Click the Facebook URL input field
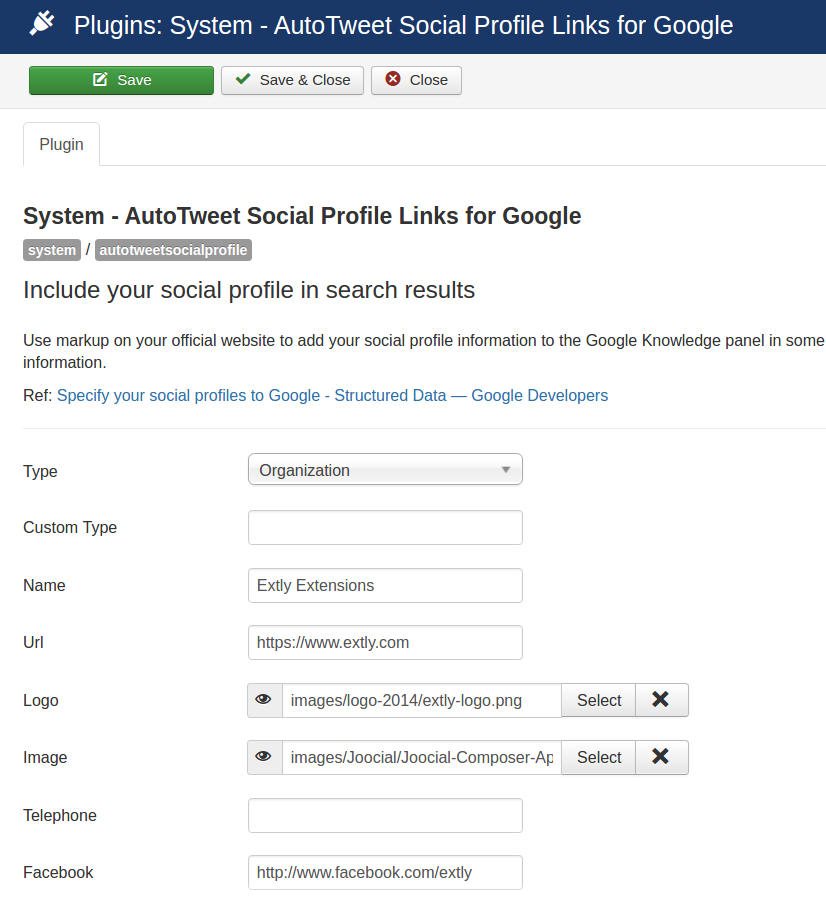 coord(385,872)
